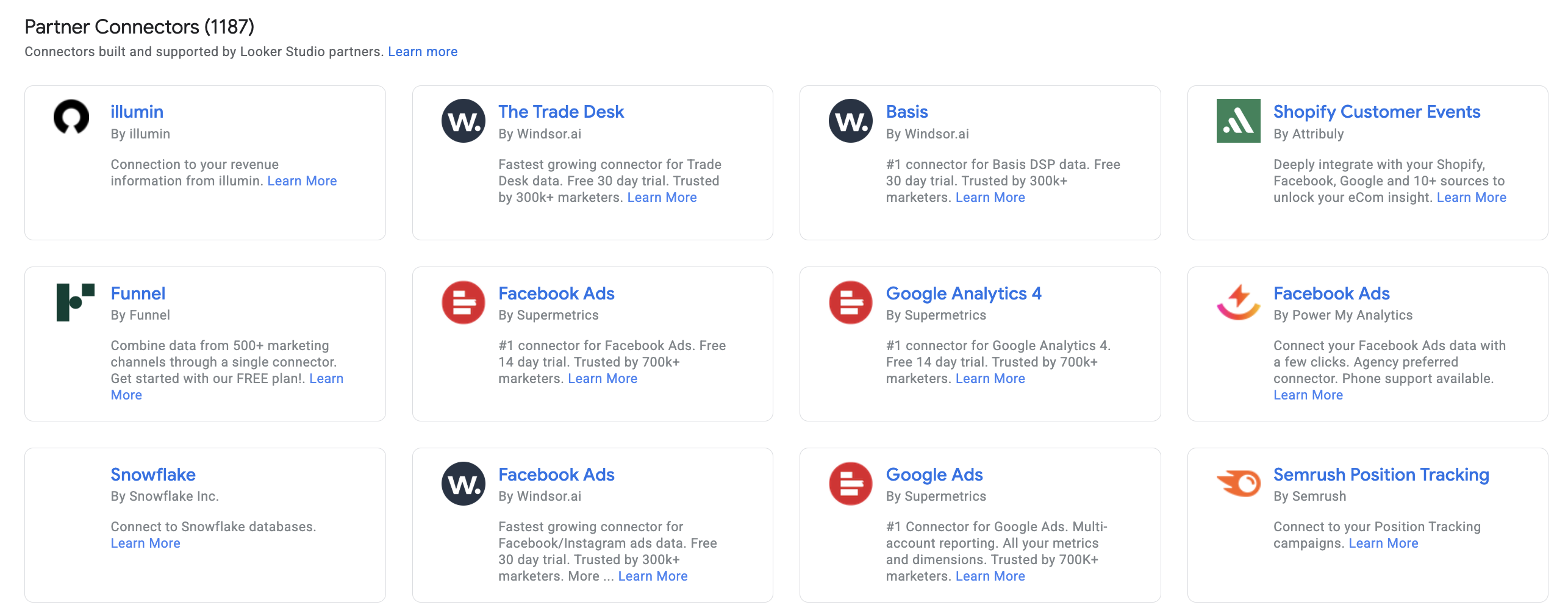This screenshot has width=1568, height=616.
Task: Click the Windsor.ai logo beside The Trade Desk
Action: point(463,121)
